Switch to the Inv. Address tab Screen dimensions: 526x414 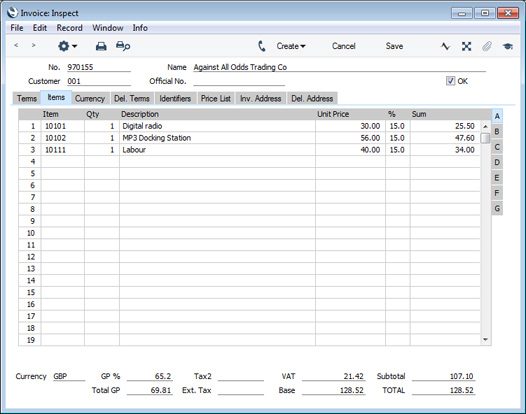point(261,99)
